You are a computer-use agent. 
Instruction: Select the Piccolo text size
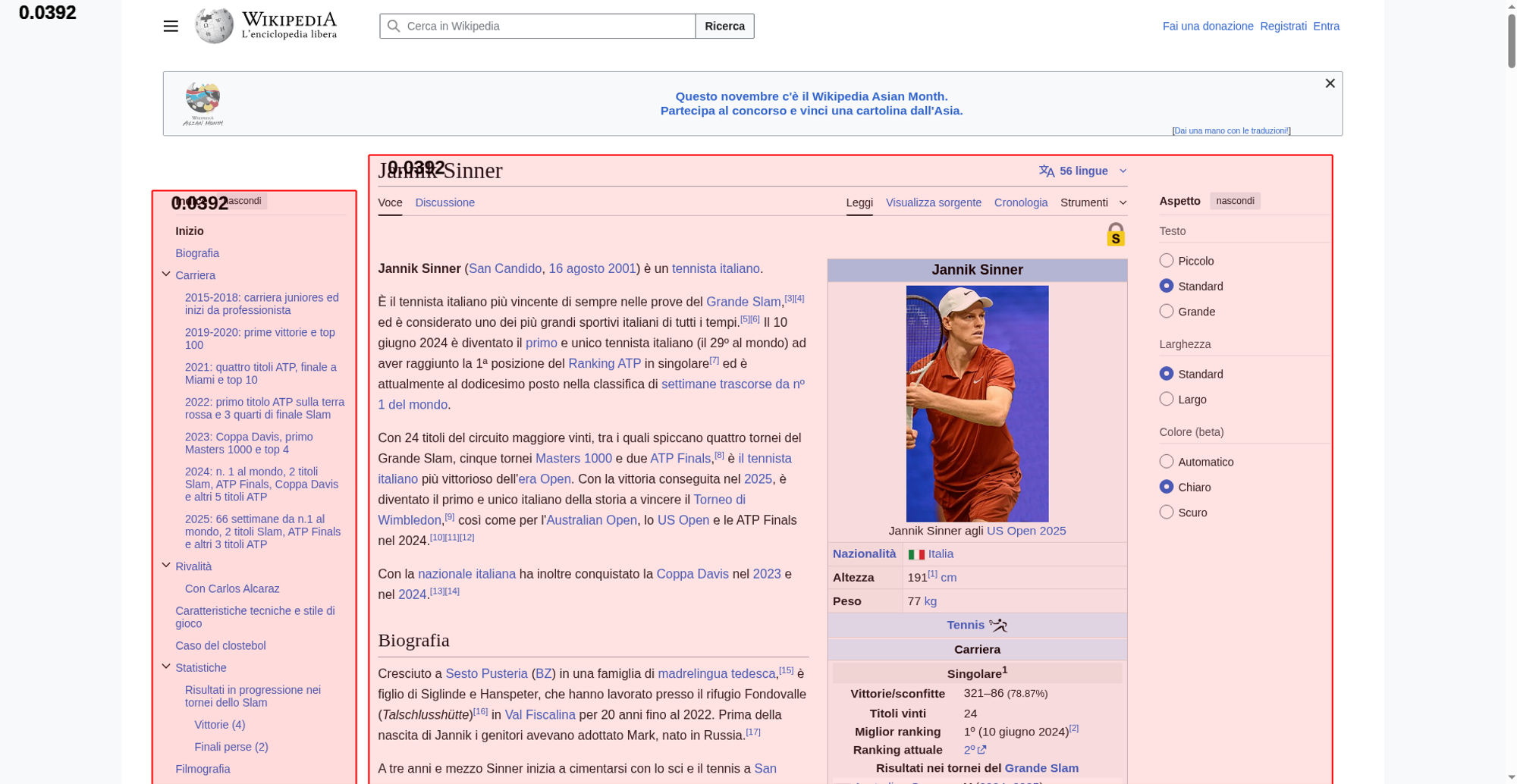tap(1167, 261)
